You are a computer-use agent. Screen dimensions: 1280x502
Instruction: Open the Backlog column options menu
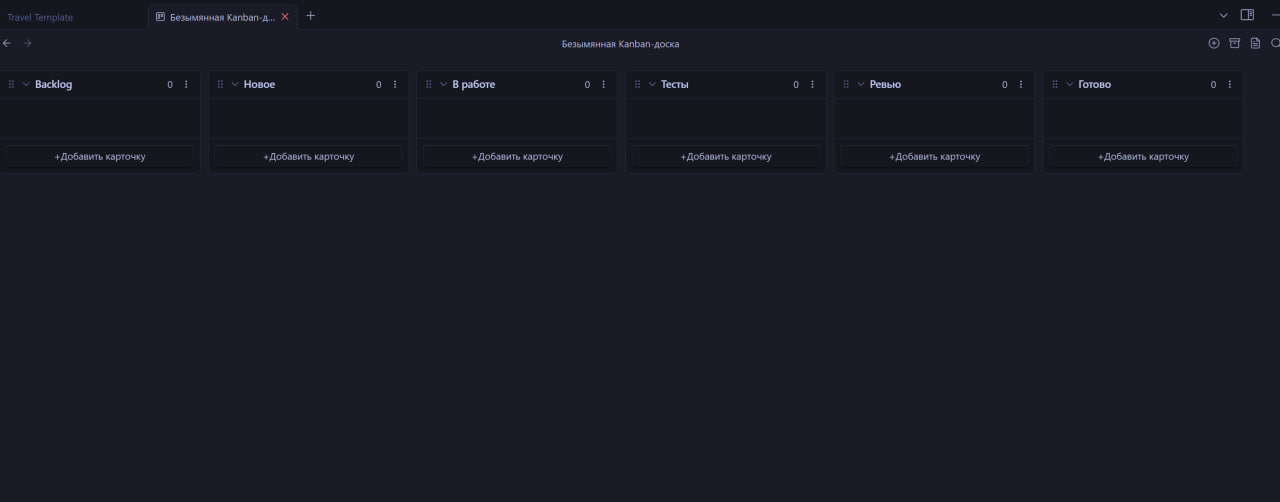(186, 85)
